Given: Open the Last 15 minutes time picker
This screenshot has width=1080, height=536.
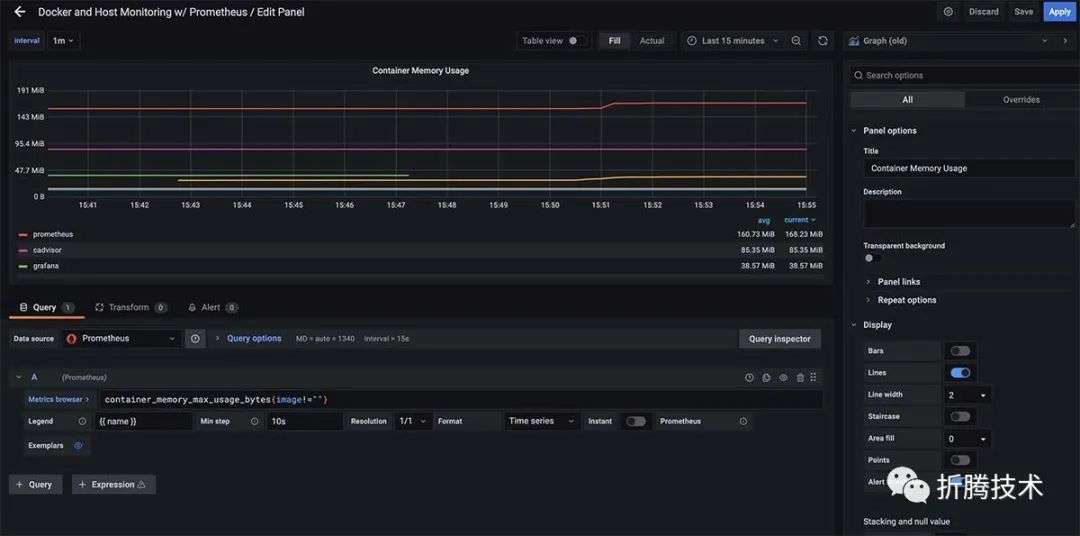Looking at the screenshot, I should coord(733,41).
